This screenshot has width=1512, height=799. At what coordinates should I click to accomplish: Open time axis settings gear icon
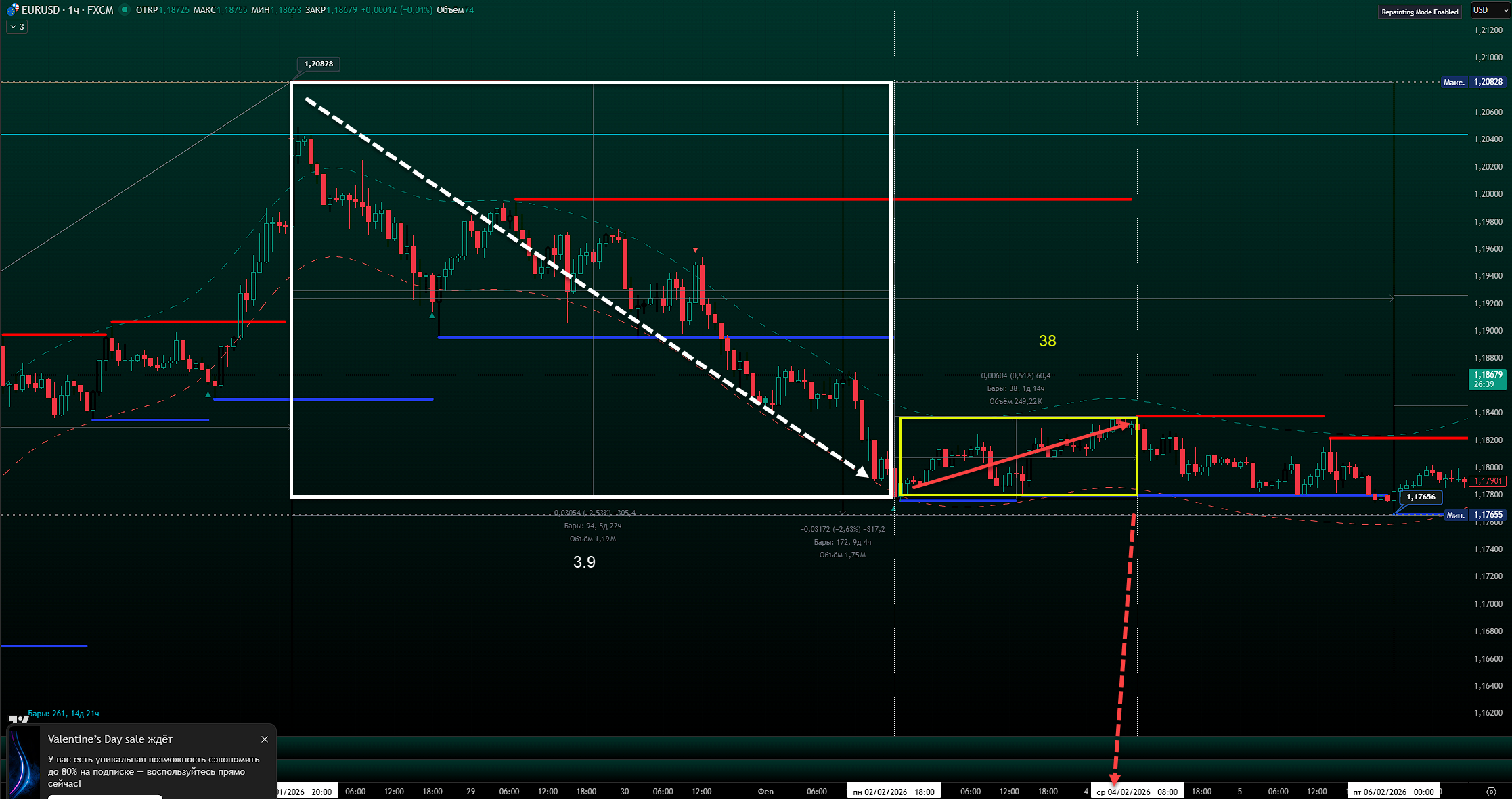(x=1490, y=792)
